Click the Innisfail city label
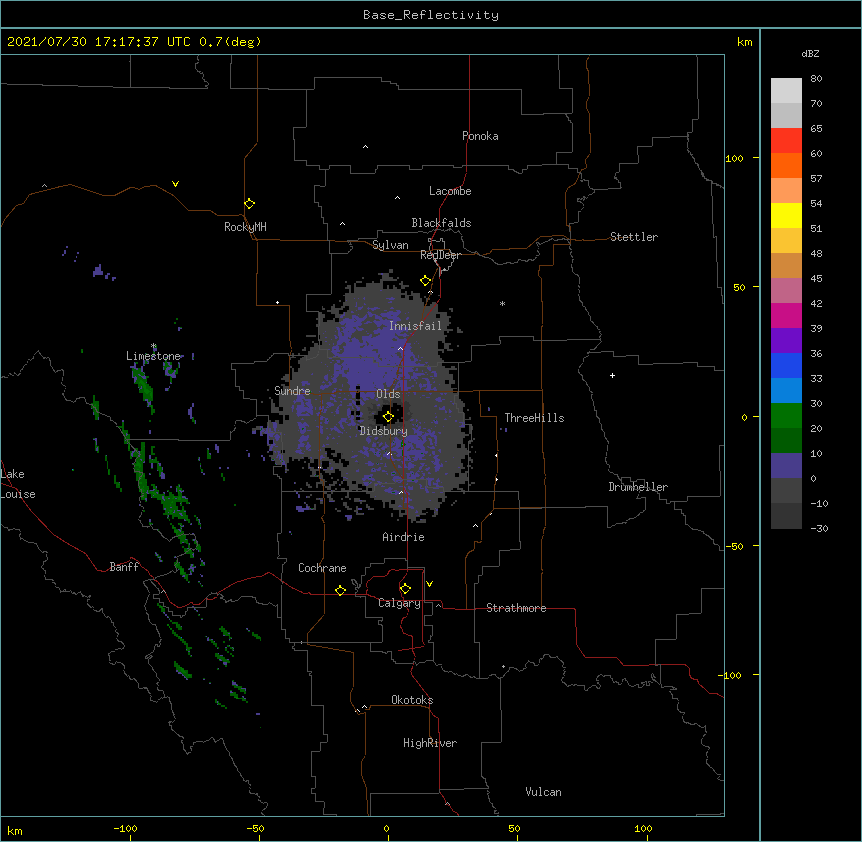Viewport: 862px width, 842px height. click(x=415, y=326)
